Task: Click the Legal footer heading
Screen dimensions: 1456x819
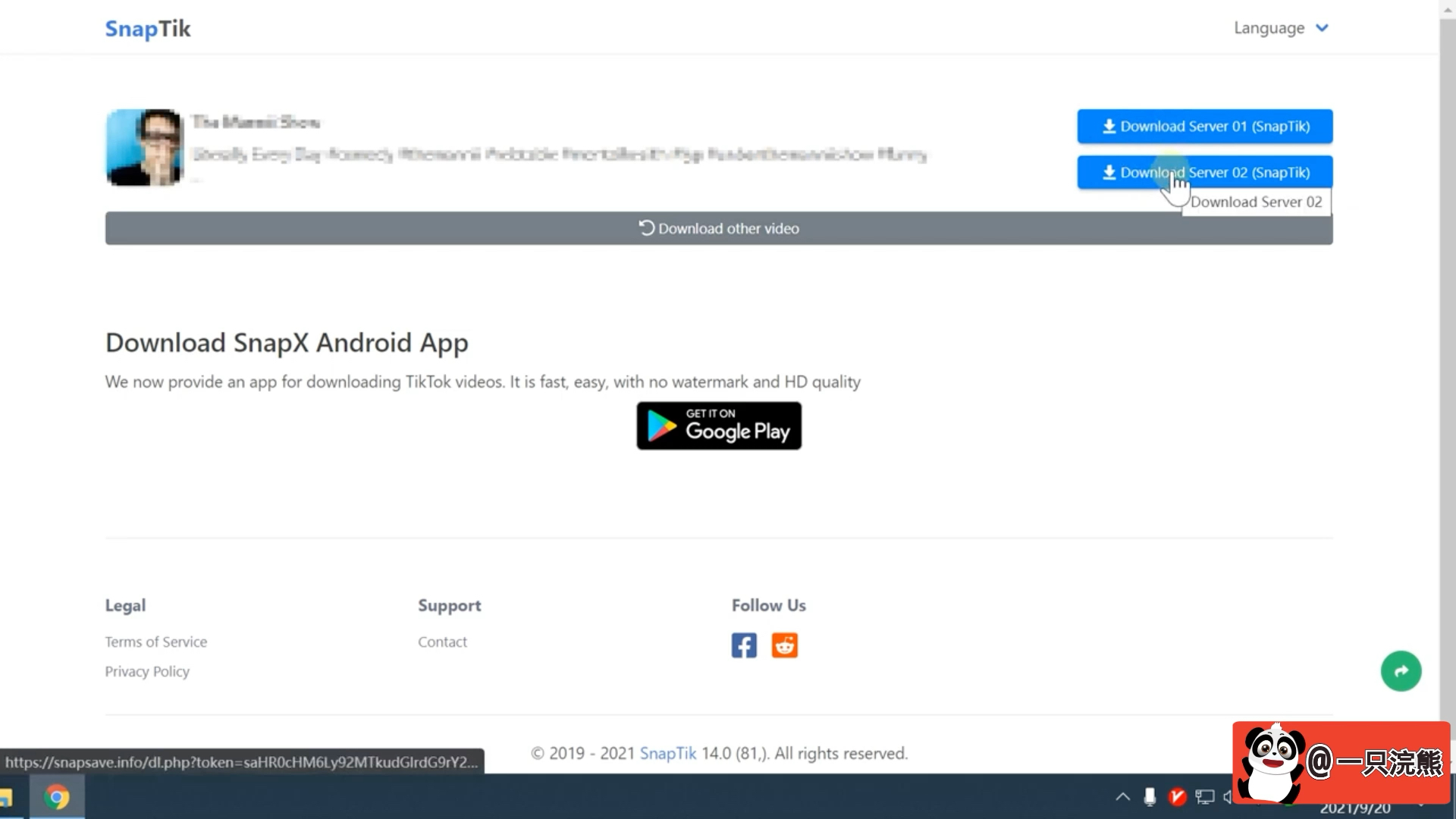Action: (x=125, y=605)
